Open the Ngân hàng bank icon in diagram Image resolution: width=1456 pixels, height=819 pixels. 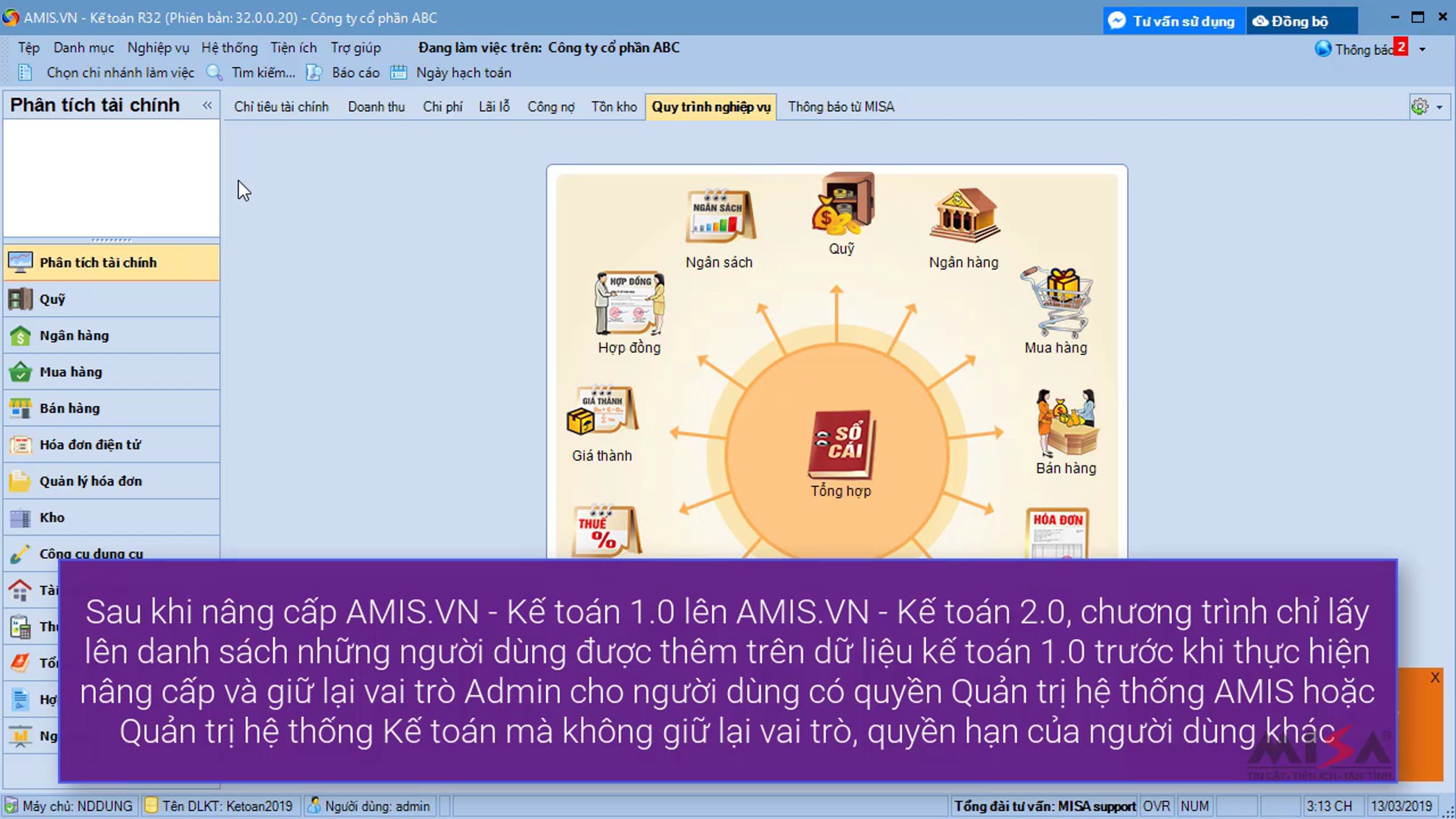click(x=964, y=215)
